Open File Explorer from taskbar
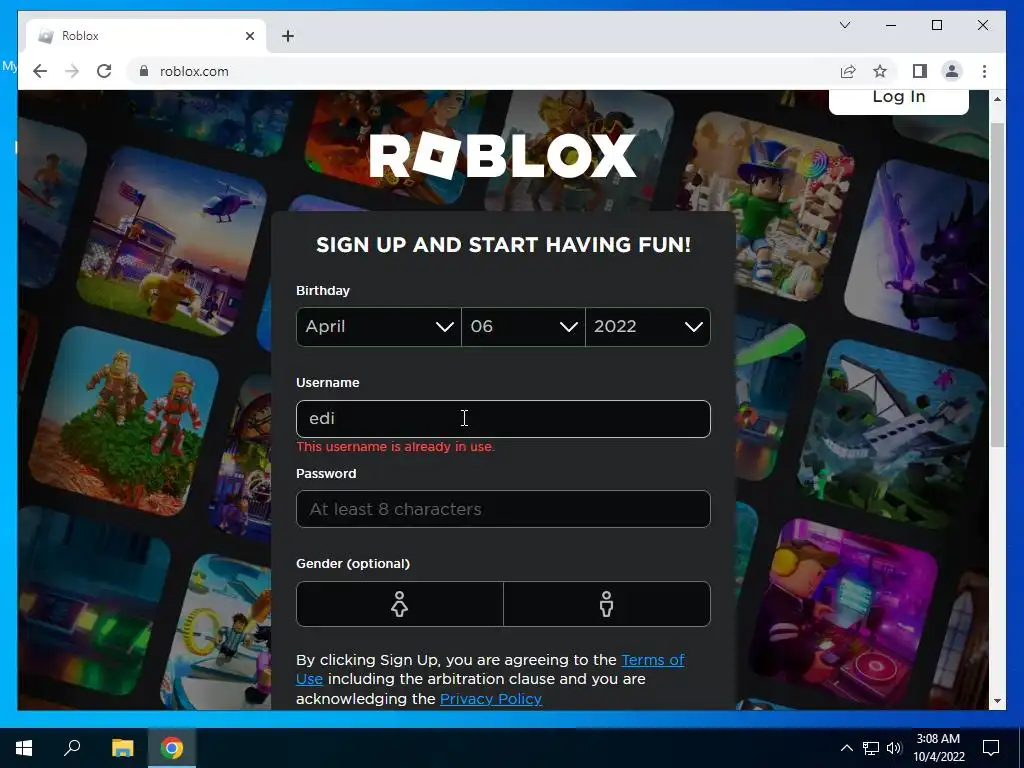Screen dimensions: 1024x768 click(122, 748)
